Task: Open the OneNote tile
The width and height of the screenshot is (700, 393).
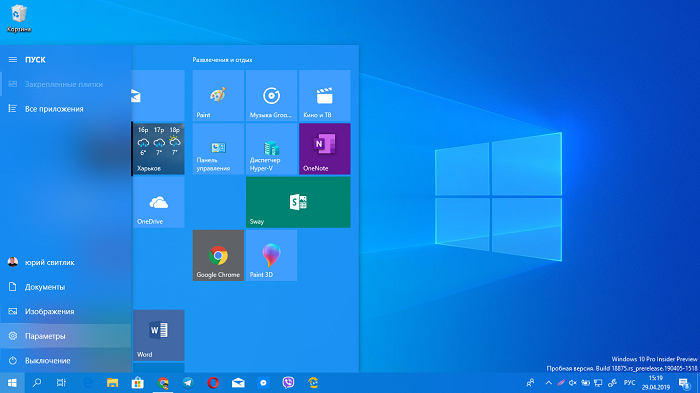Action: click(325, 149)
